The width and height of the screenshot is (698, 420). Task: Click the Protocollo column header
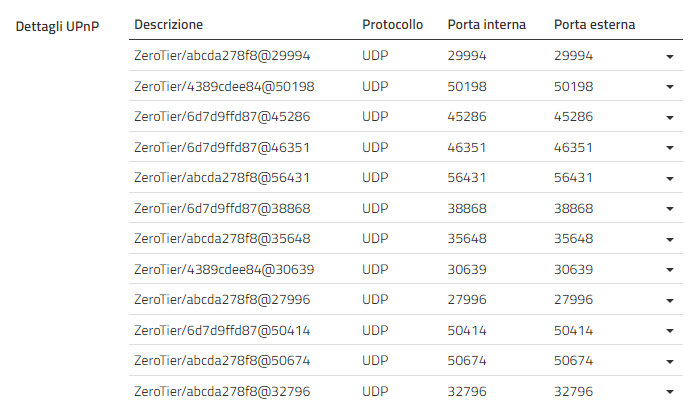coord(392,24)
